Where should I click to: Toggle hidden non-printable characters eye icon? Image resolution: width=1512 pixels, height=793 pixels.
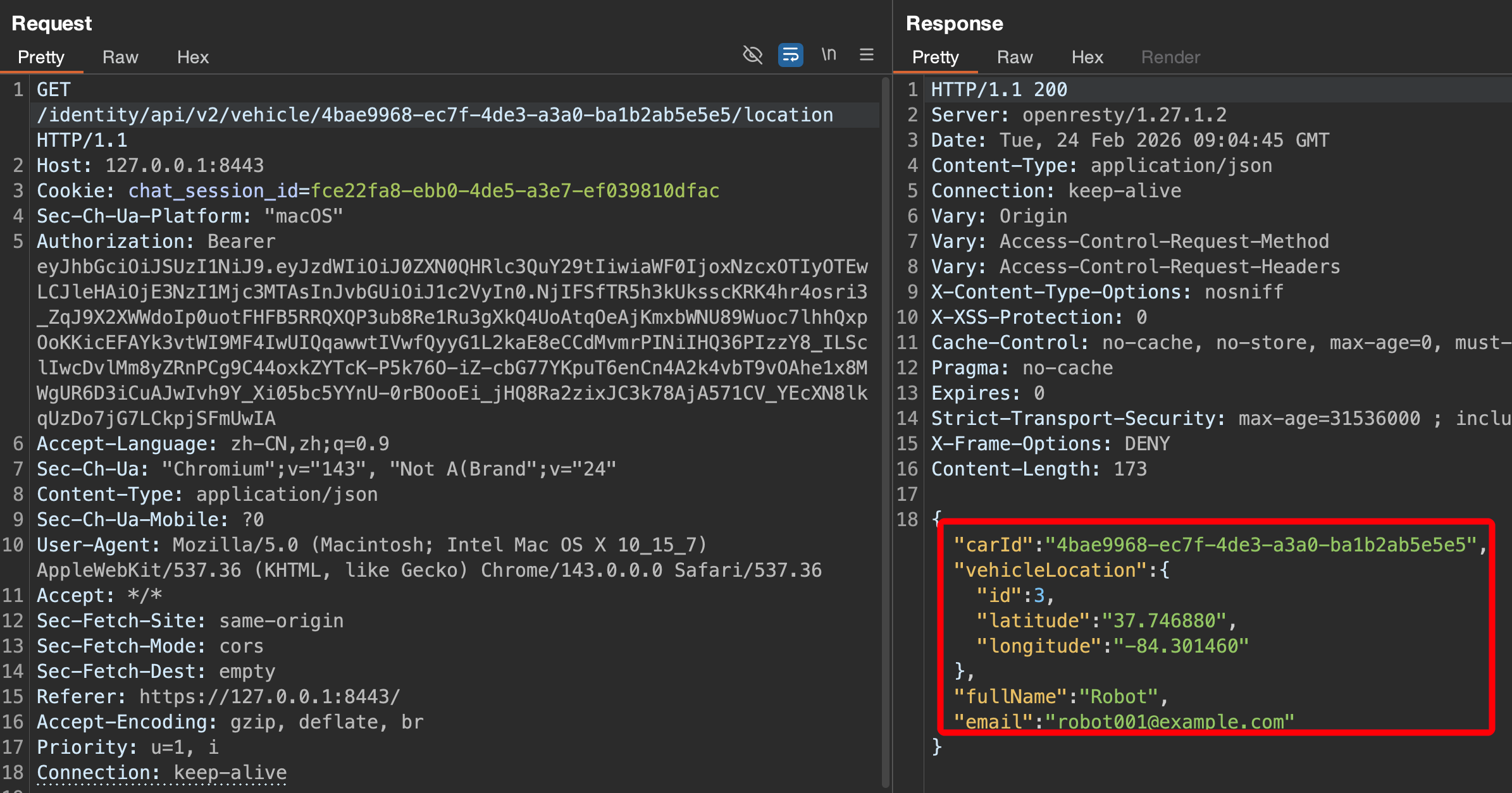(752, 55)
